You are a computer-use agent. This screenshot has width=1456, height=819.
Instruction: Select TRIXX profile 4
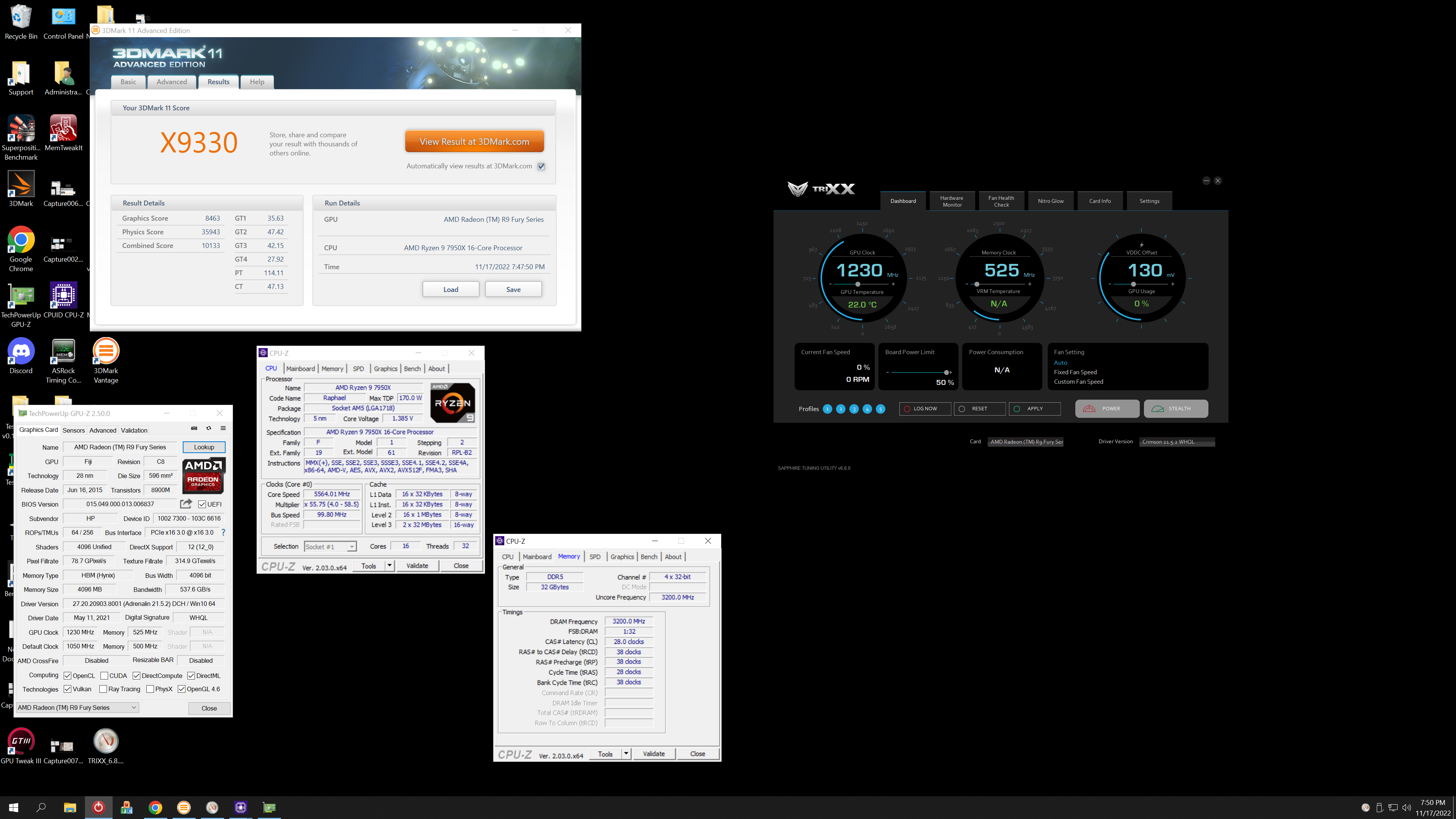867,409
